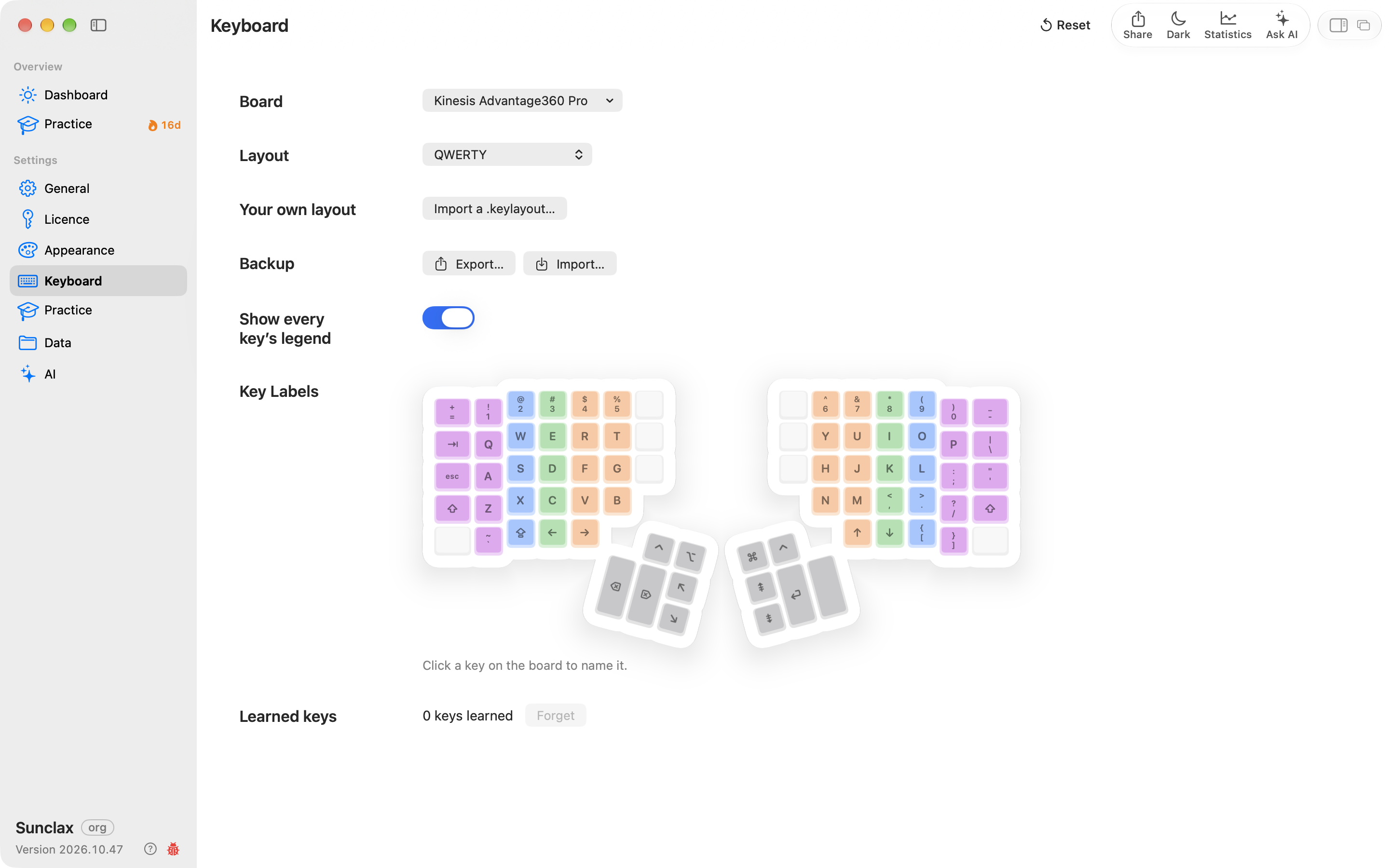This screenshot has width=1389, height=868.
Task: Open Data settings
Action: pos(98,343)
